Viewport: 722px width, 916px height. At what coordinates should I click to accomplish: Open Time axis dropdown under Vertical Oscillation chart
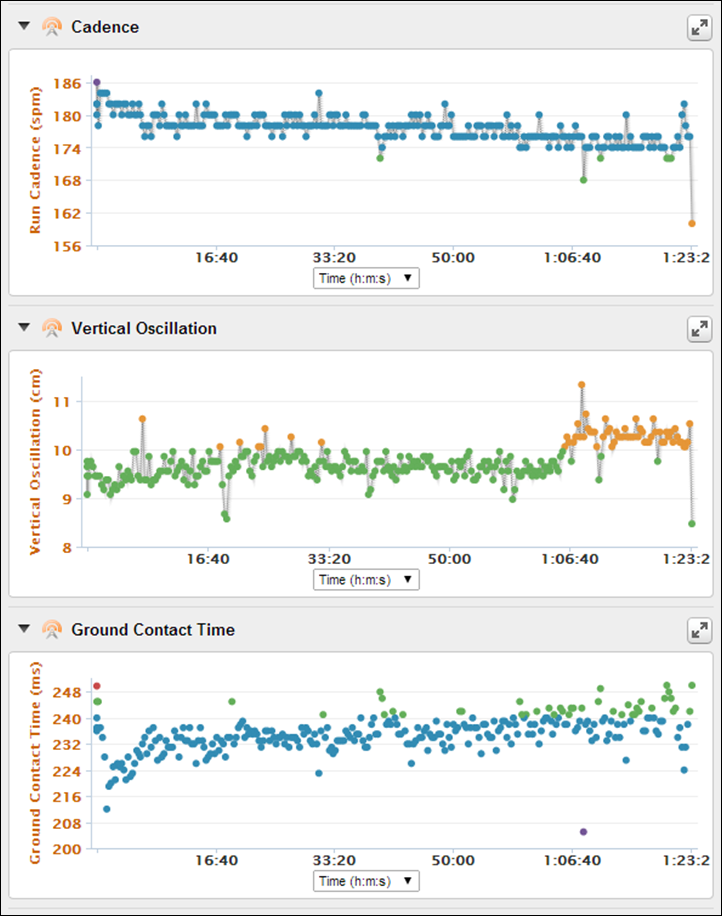tap(366, 580)
